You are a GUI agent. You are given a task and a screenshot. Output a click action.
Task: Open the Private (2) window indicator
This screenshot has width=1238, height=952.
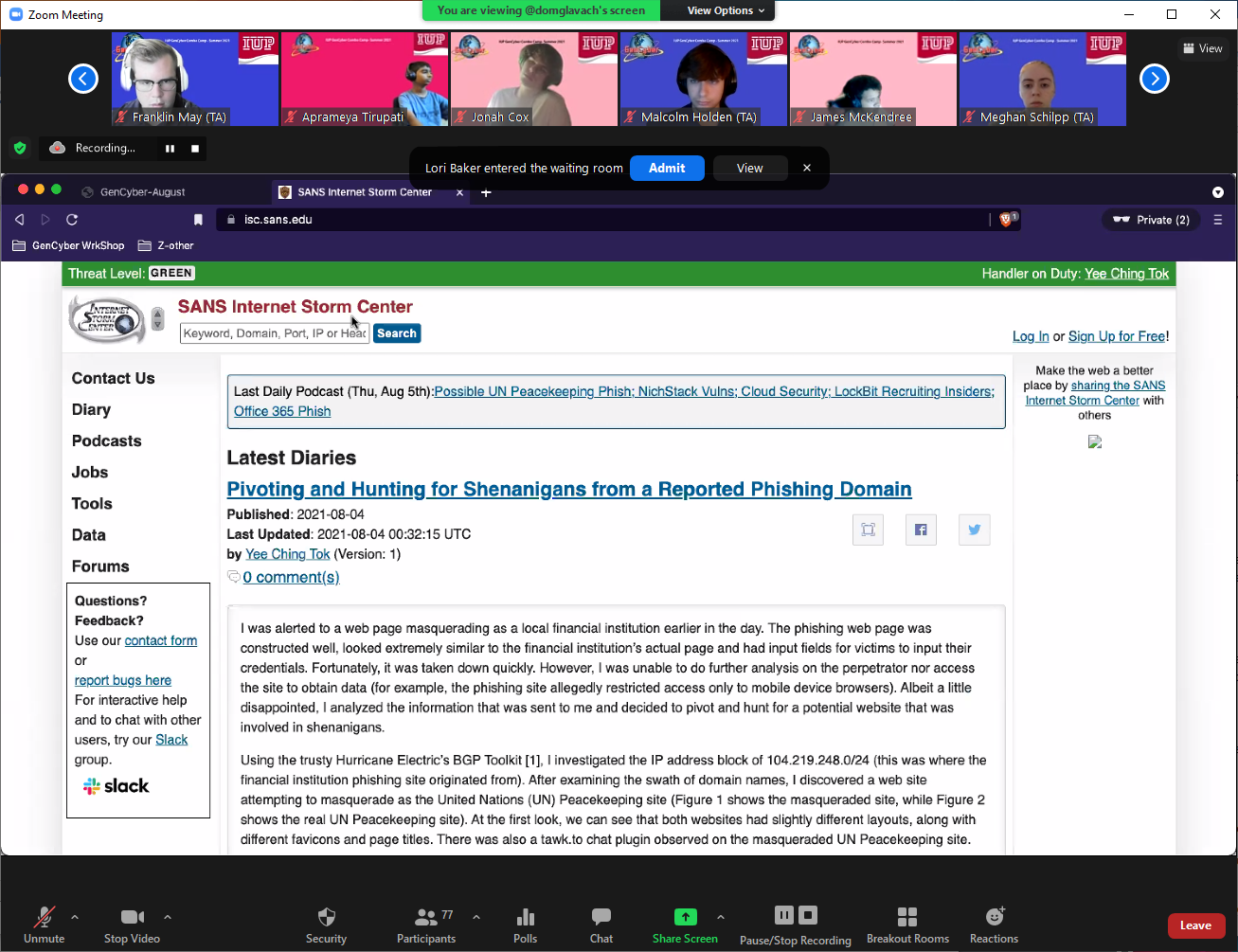[x=1151, y=220]
